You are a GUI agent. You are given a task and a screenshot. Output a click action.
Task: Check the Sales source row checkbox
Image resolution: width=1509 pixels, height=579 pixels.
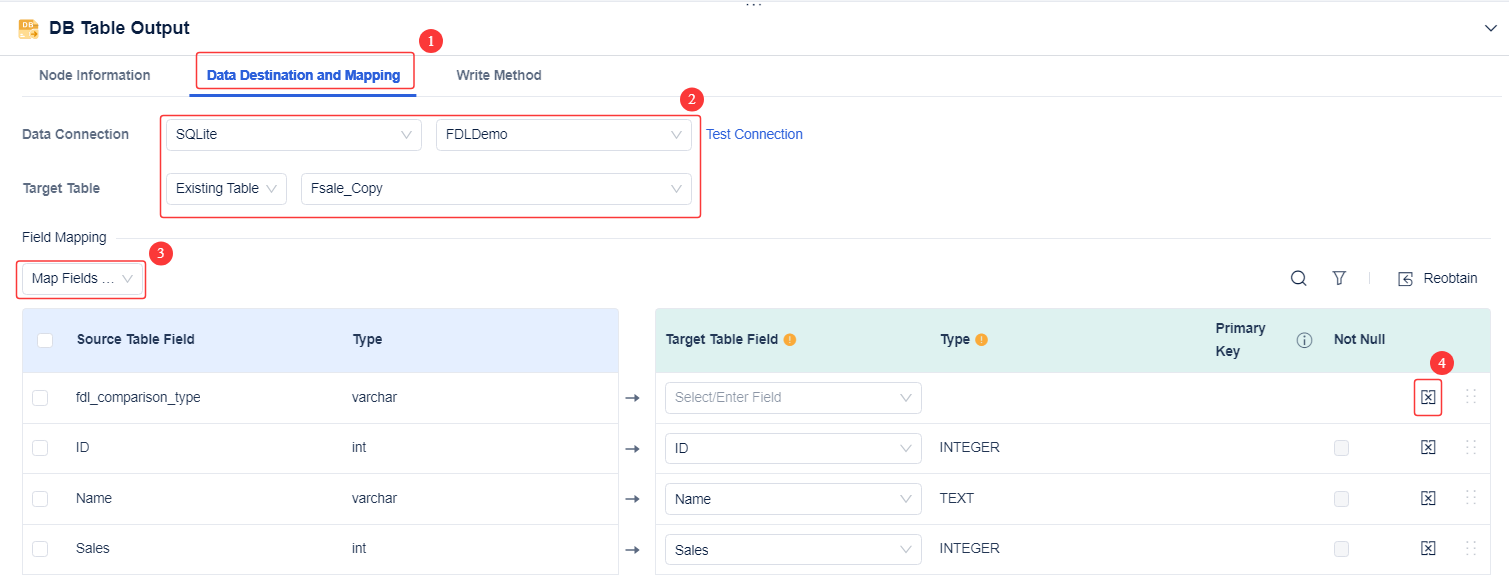click(x=40, y=549)
